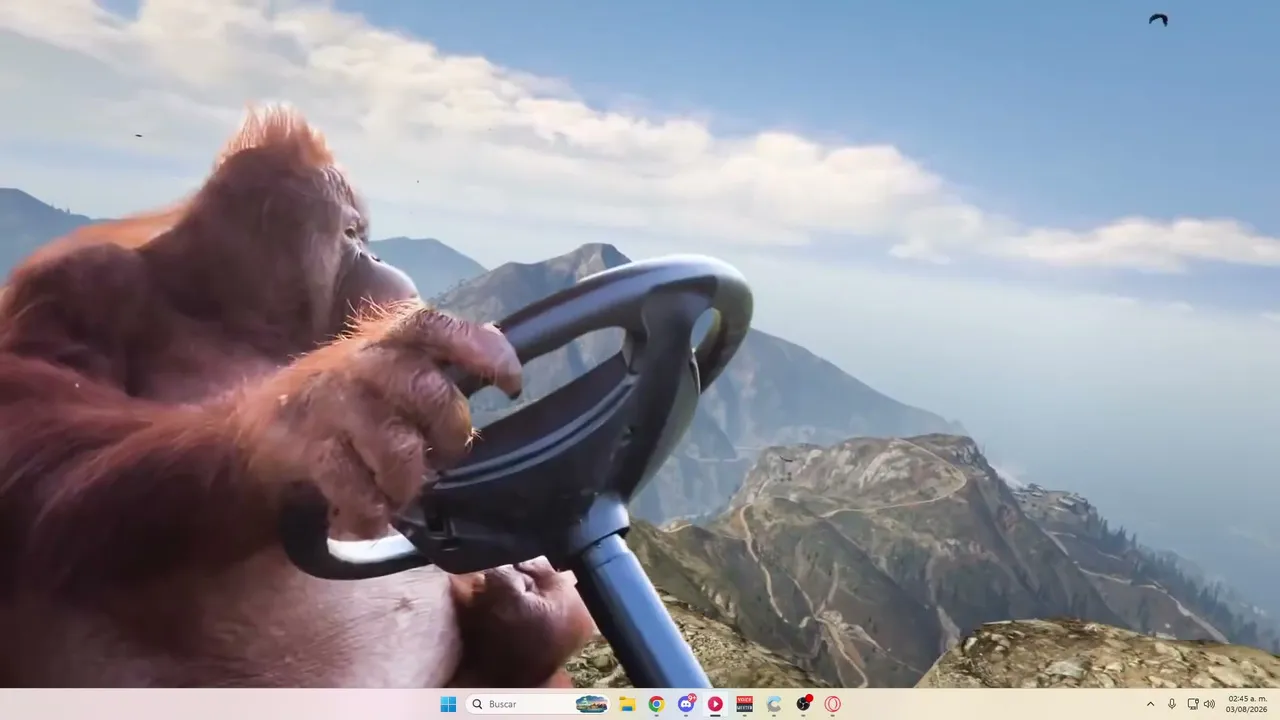Open the Voicemeeter taskbar icon

[744, 704]
